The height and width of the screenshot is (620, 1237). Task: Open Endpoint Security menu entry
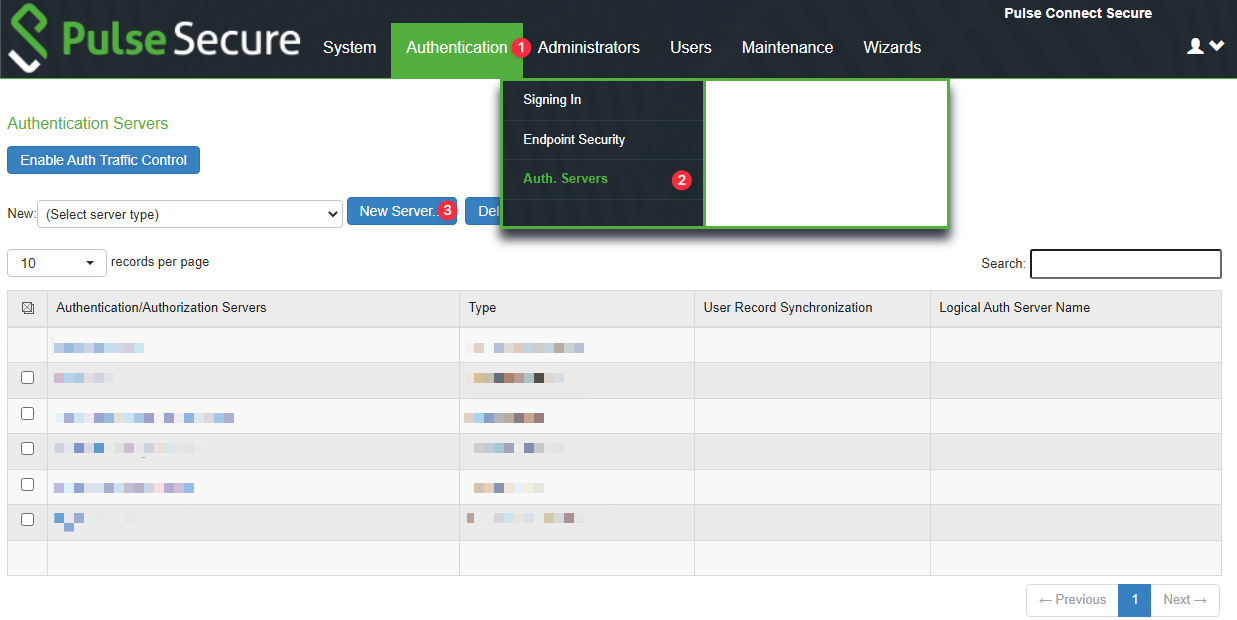pyautogui.click(x=574, y=140)
